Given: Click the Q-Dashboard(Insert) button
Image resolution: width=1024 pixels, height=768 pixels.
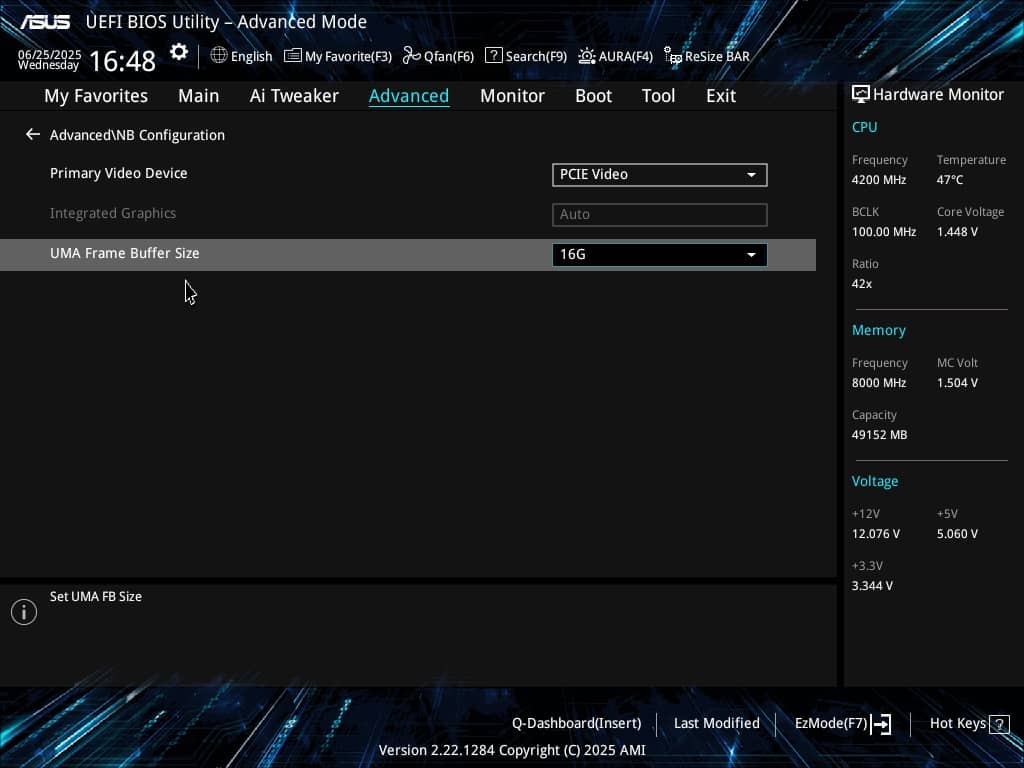Looking at the screenshot, I should (x=576, y=723).
